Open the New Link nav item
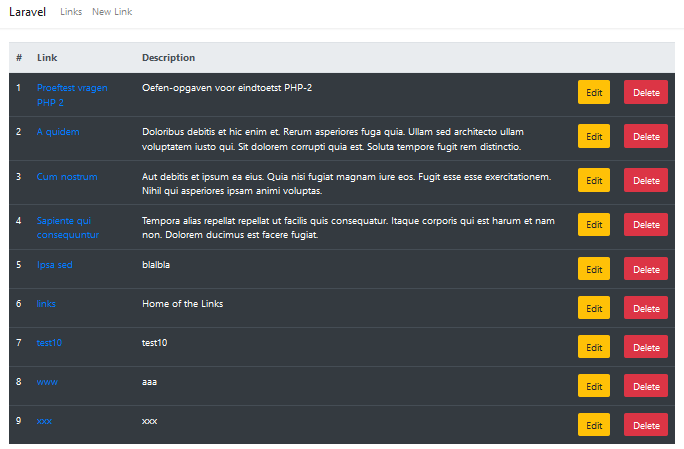The image size is (684, 449). [112, 12]
